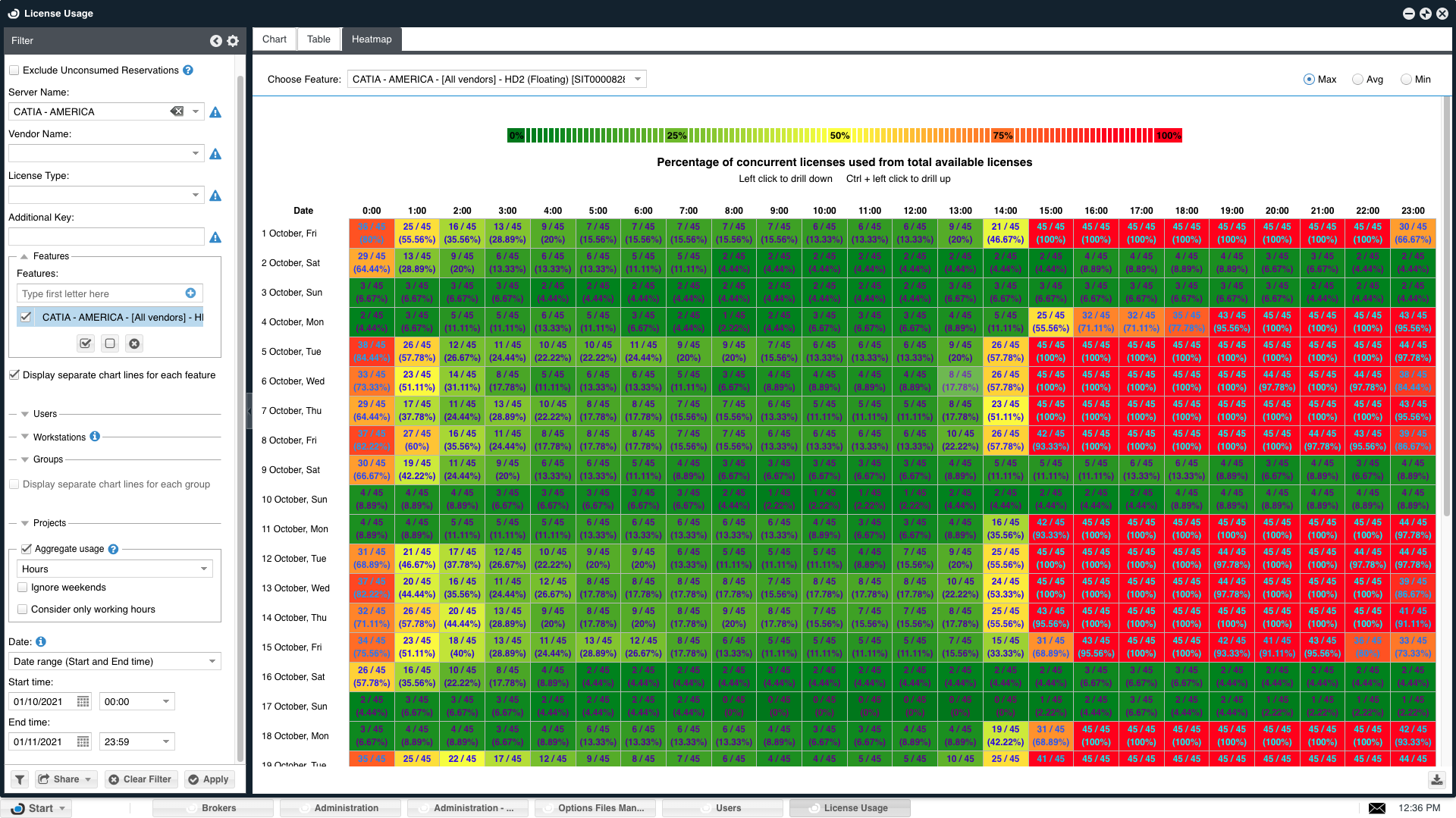Select the Avg radio button
The width and height of the screenshot is (1456, 818).
click(x=1358, y=80)
